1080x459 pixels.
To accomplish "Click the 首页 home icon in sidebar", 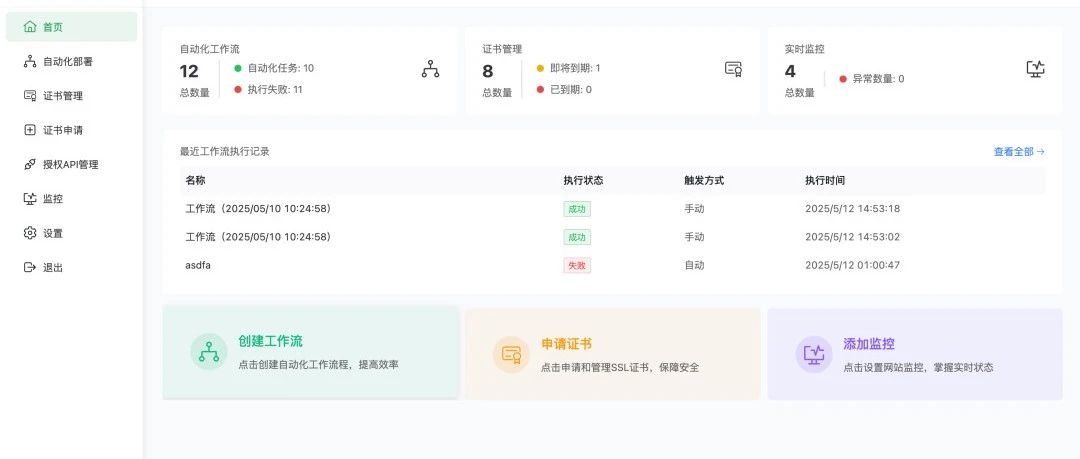I will 30,27.
